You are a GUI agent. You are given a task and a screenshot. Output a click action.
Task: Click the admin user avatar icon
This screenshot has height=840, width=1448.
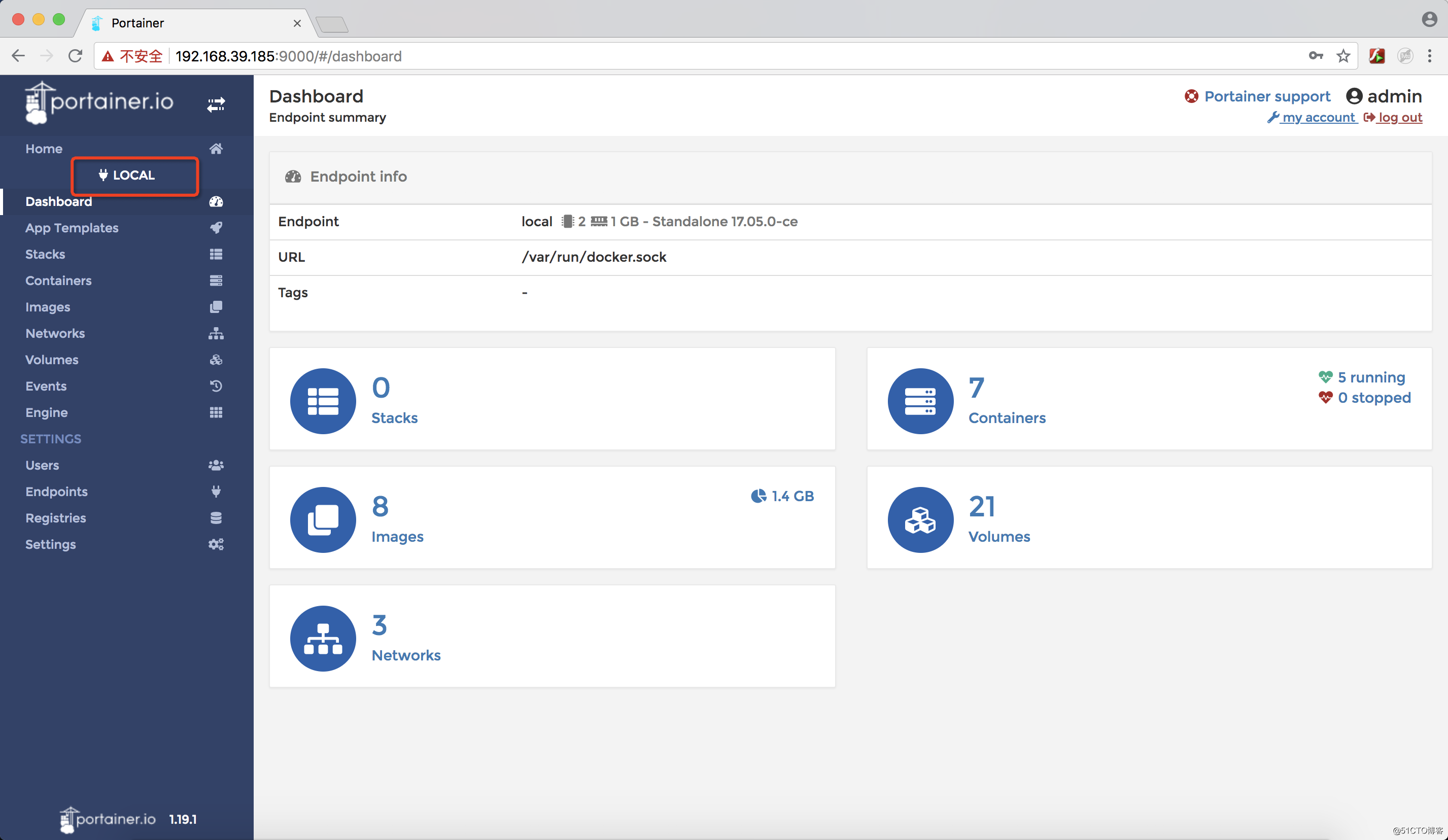point(1354,96)
